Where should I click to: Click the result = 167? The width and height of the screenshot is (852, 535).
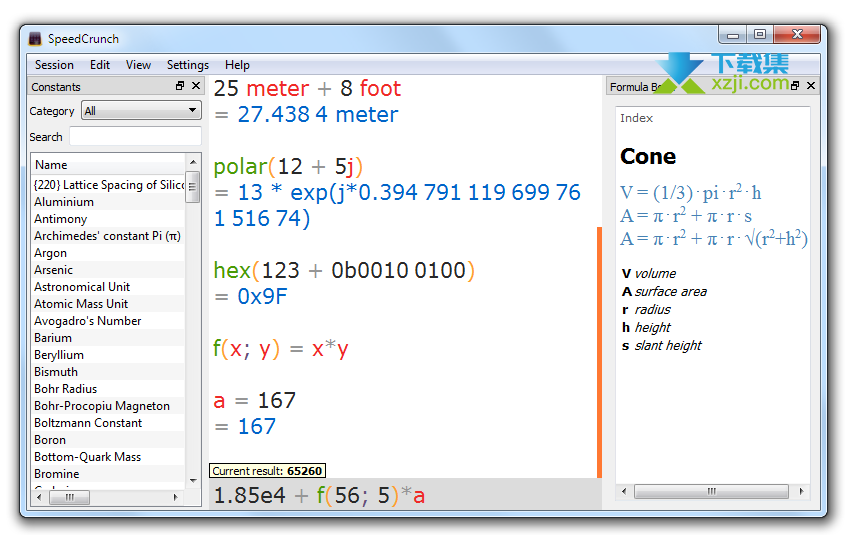point(245,426)
